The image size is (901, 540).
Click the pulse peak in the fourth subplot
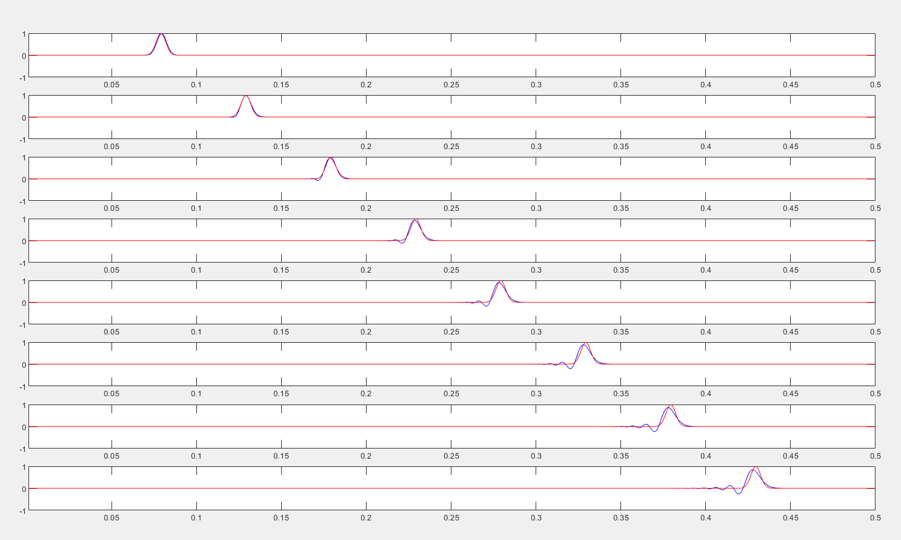pyautogui.click(x=416, y=221)
